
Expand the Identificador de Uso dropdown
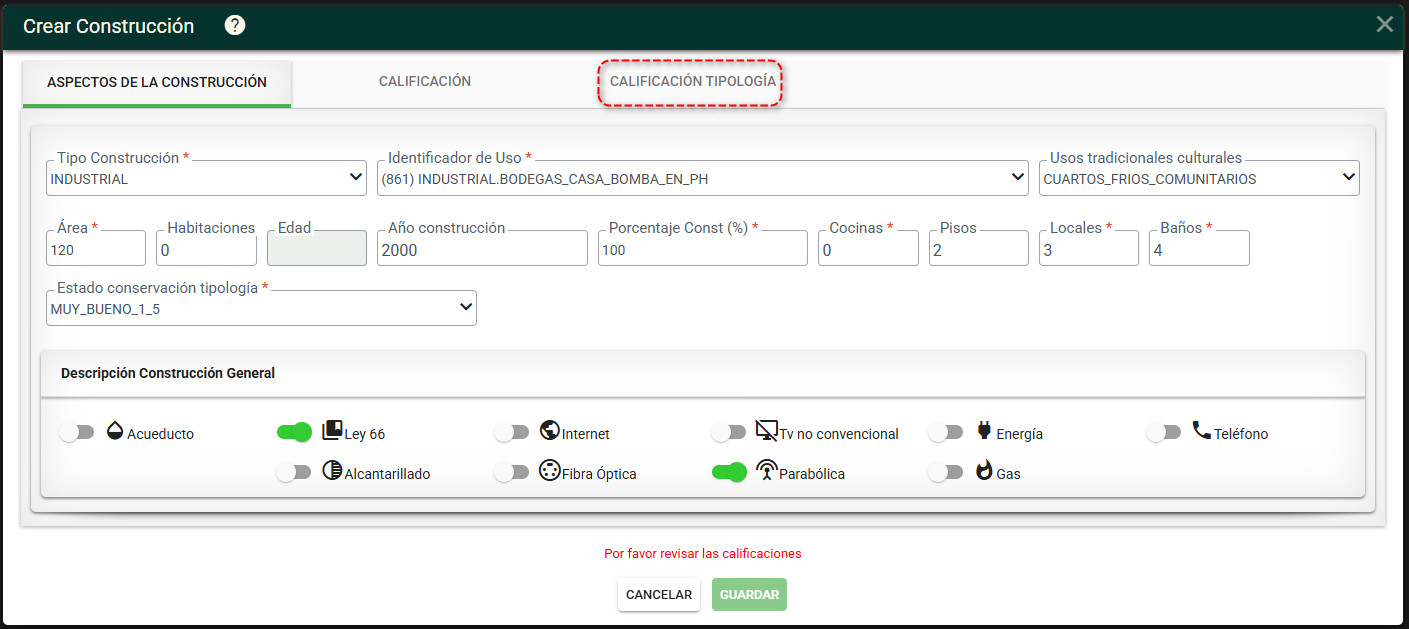coord(703,178)
